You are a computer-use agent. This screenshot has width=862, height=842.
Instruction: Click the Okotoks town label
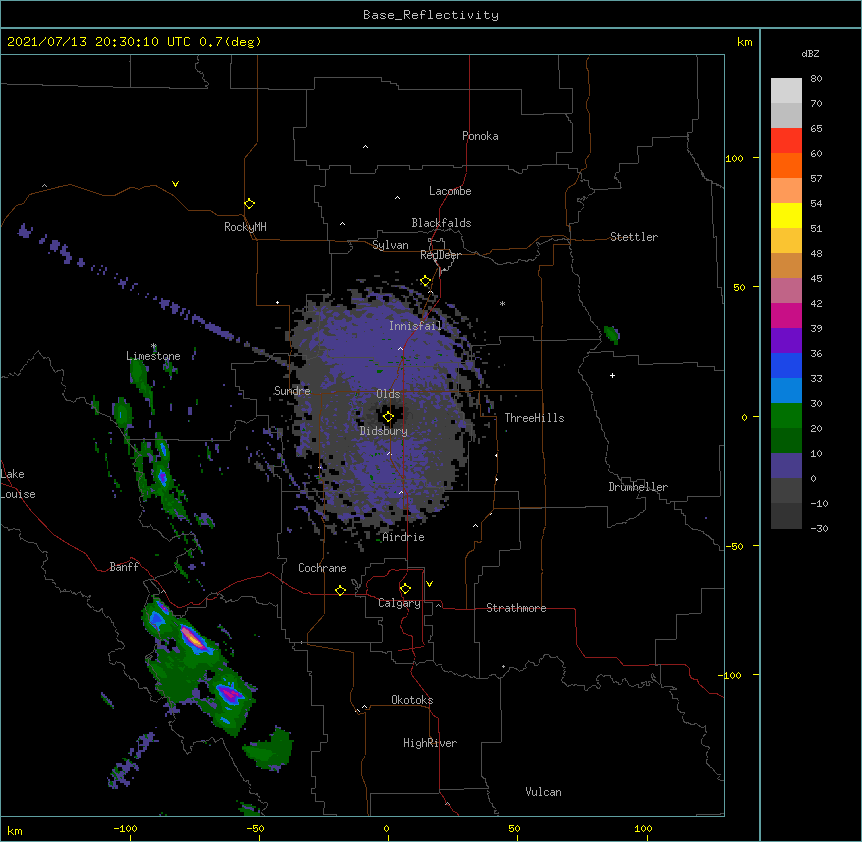pos(412,700)
